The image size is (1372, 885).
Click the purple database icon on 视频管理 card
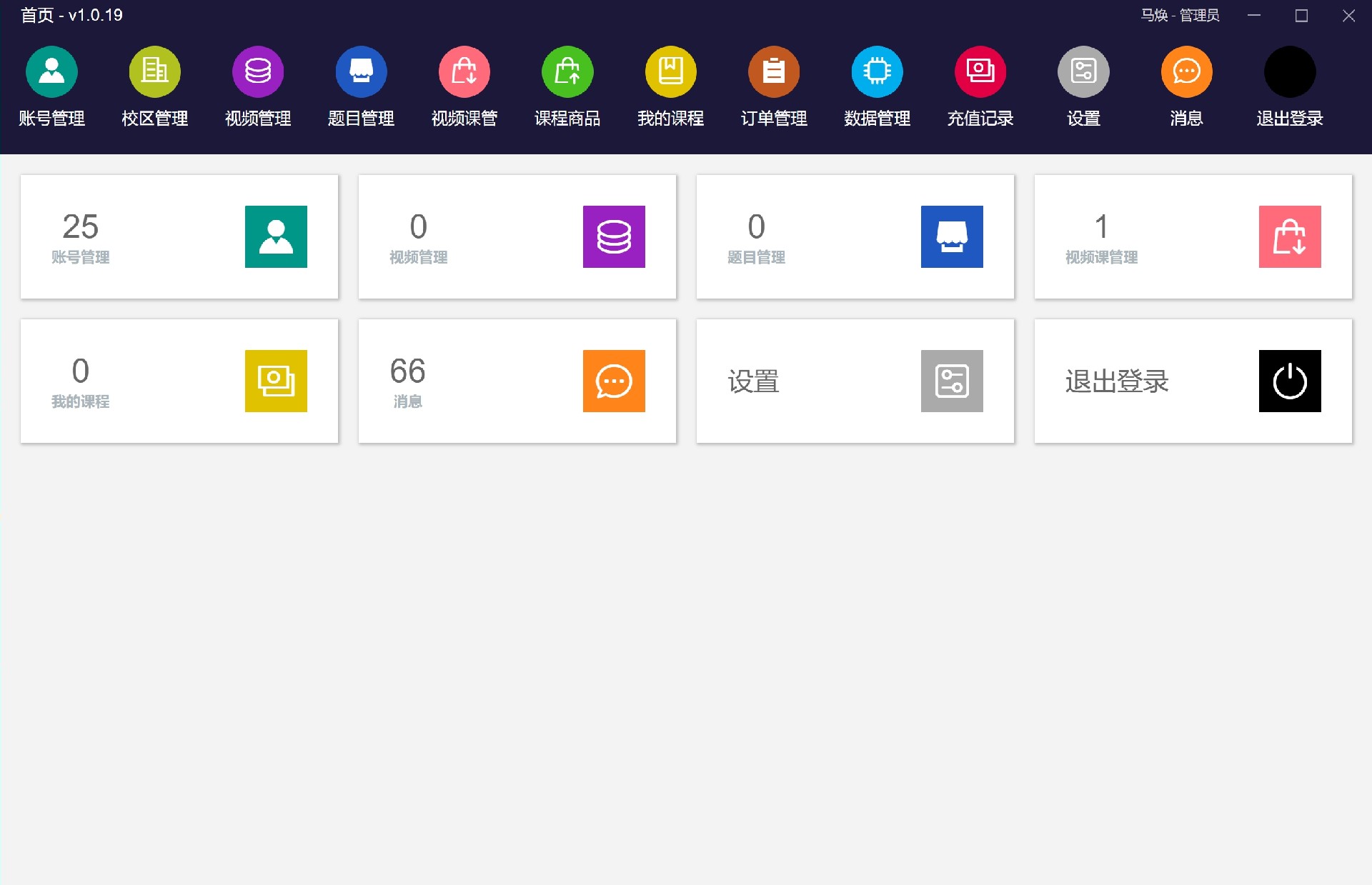(x=614, y=236)
